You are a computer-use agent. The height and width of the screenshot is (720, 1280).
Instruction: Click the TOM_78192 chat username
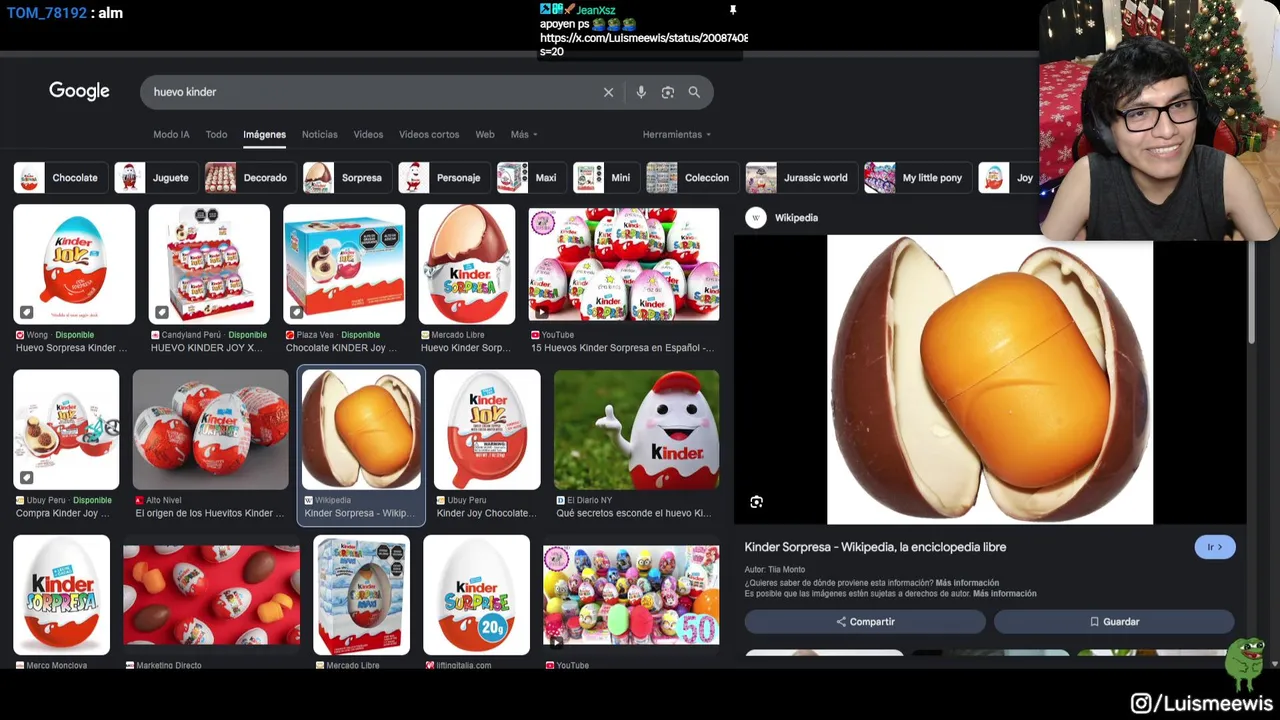[47, 13]
